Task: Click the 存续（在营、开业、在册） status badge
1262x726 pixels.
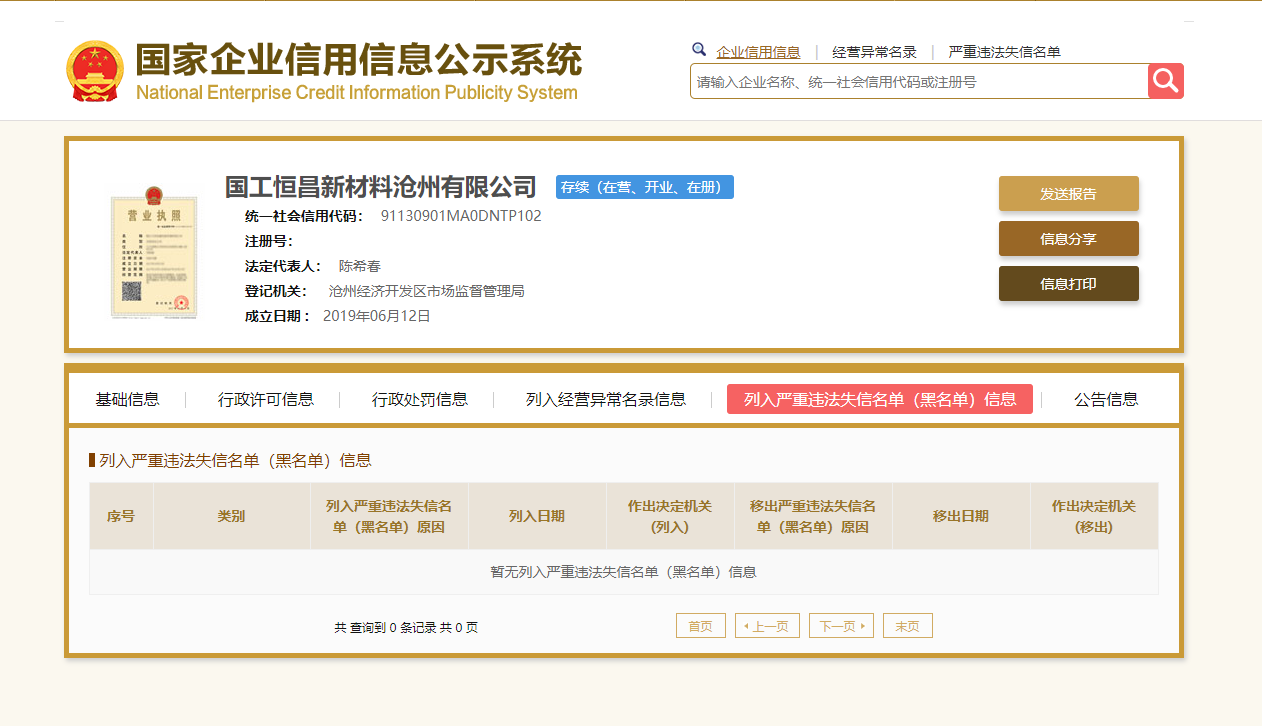Action: [645, 187]
